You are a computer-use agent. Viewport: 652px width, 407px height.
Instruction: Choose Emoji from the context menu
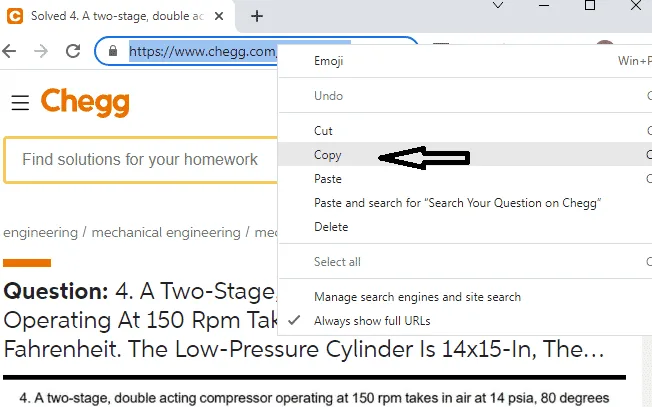464,61
